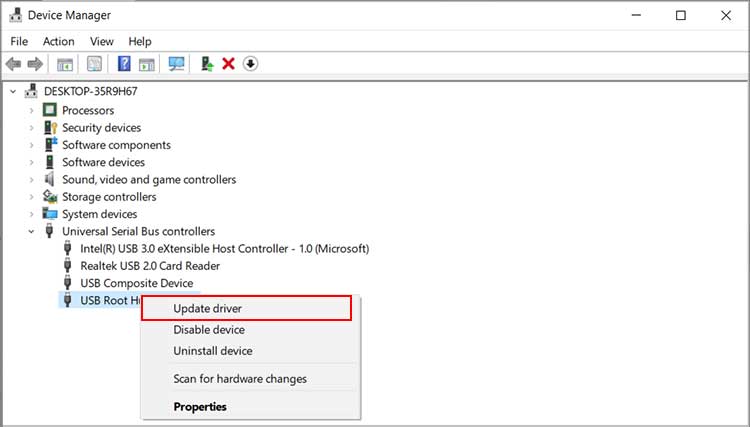
Task: Select the Processors label
Action: pyautogui.click(x=88, y=110)
